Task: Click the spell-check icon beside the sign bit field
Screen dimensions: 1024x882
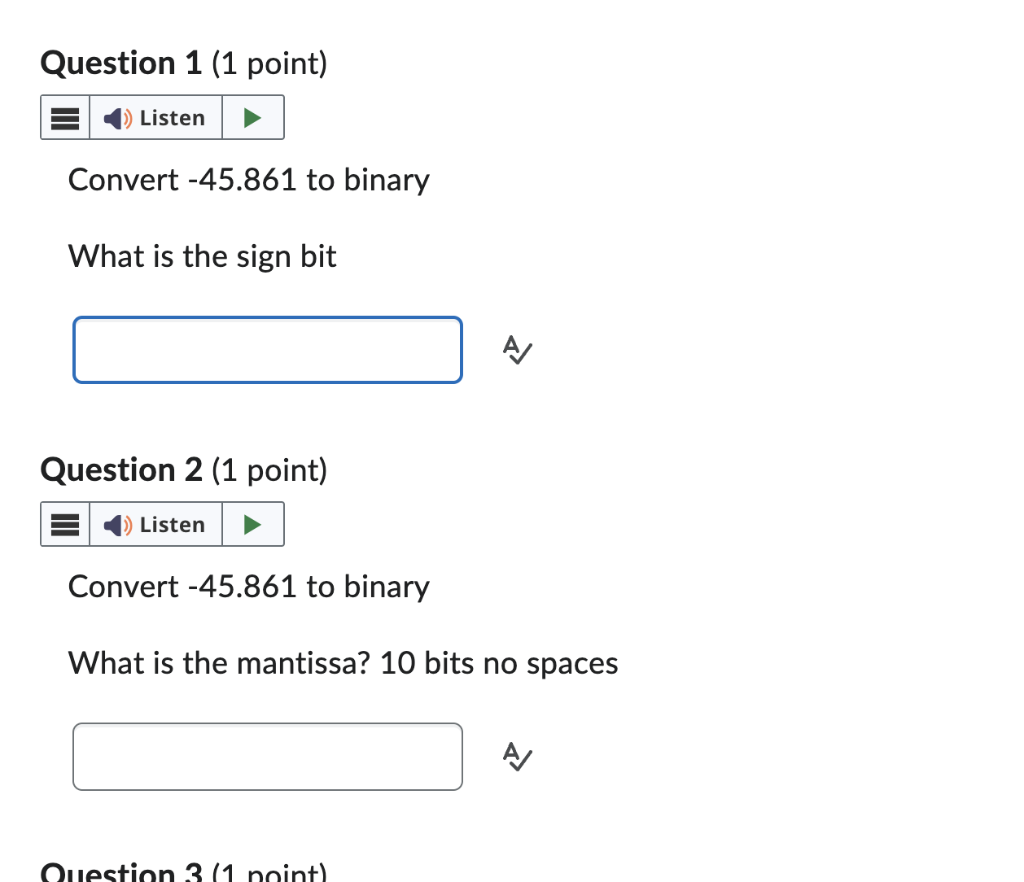Action: coord(517,350)
